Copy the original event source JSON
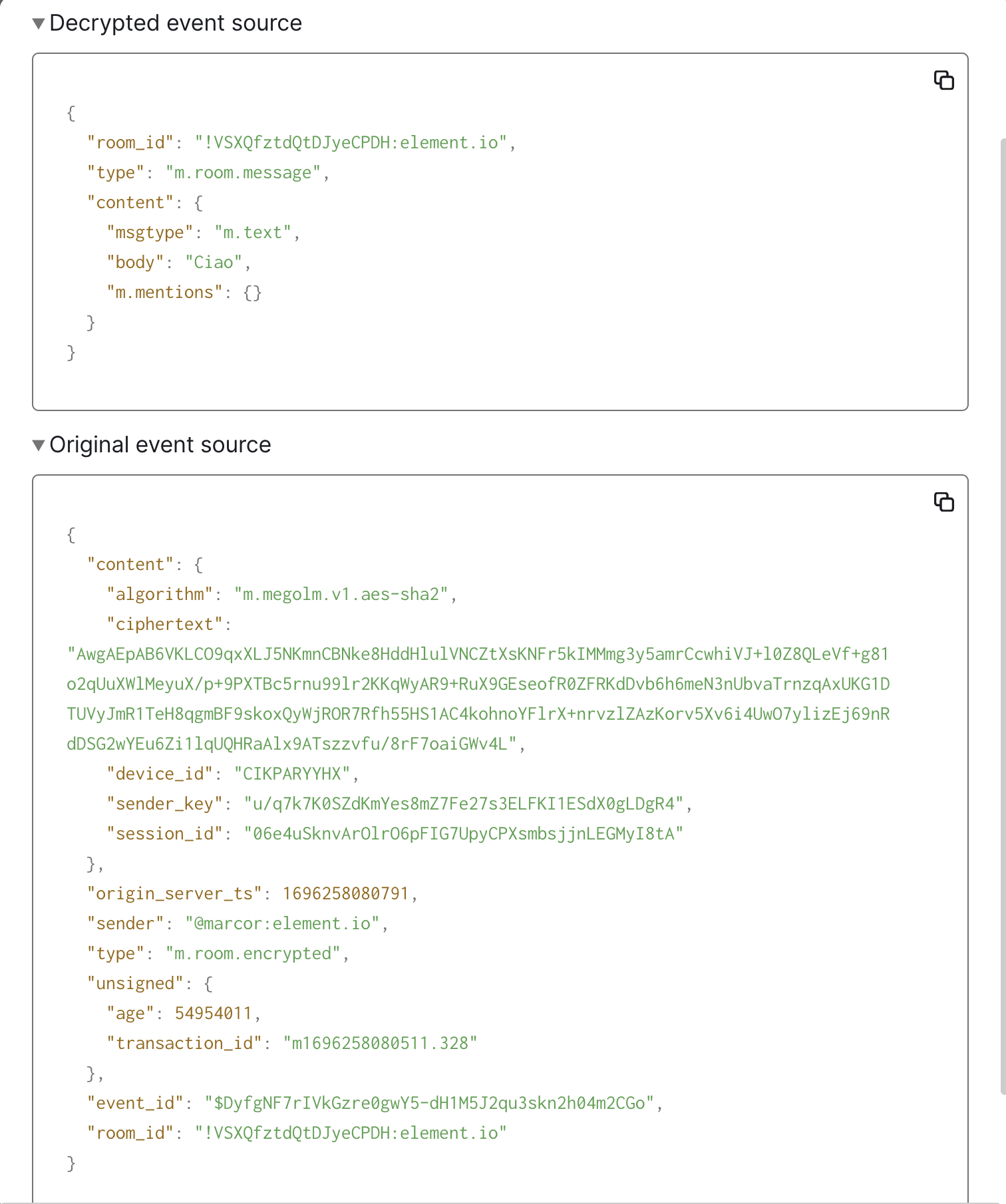This screenshot has width=1006, height=1204. (x=943, y=502)
